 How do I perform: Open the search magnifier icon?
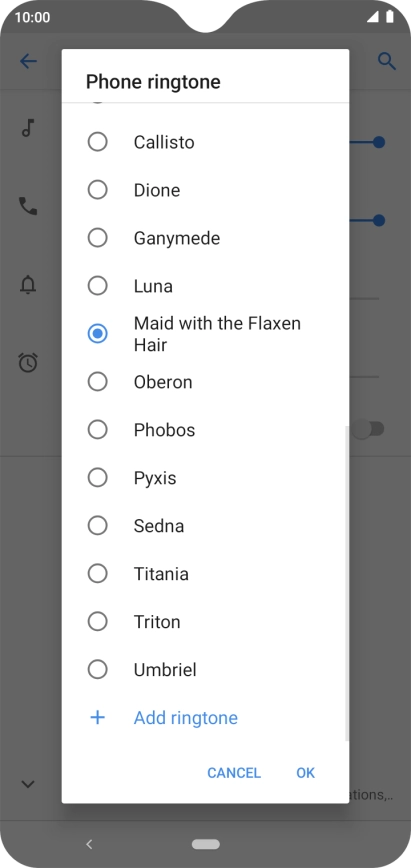point(387,61)
